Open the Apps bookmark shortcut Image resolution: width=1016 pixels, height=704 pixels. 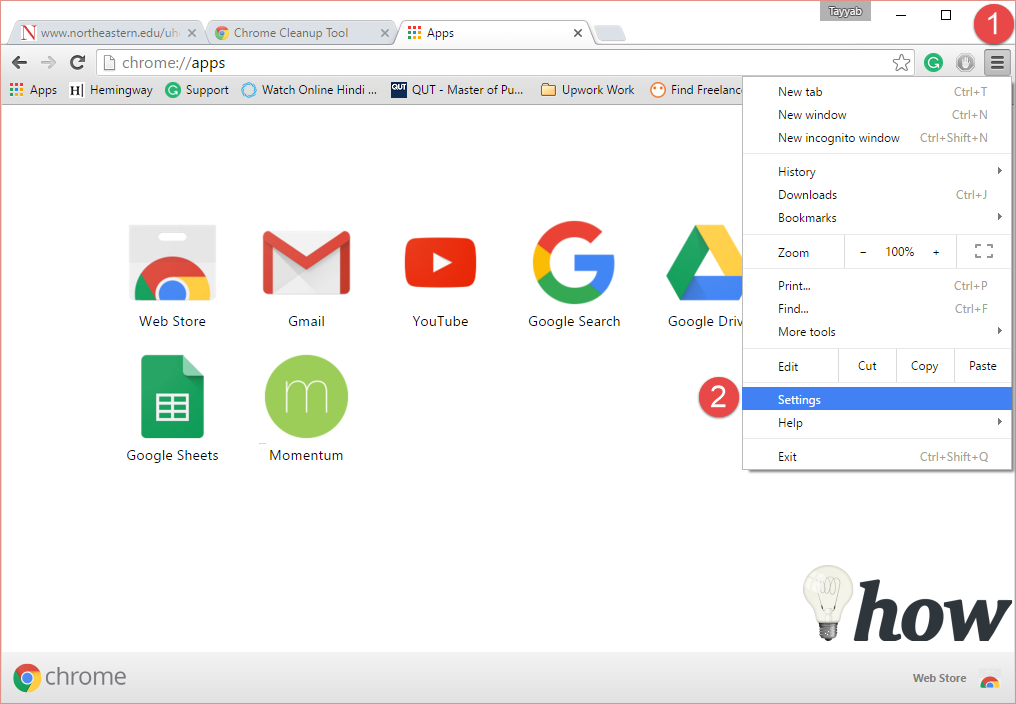click(34, 90)
